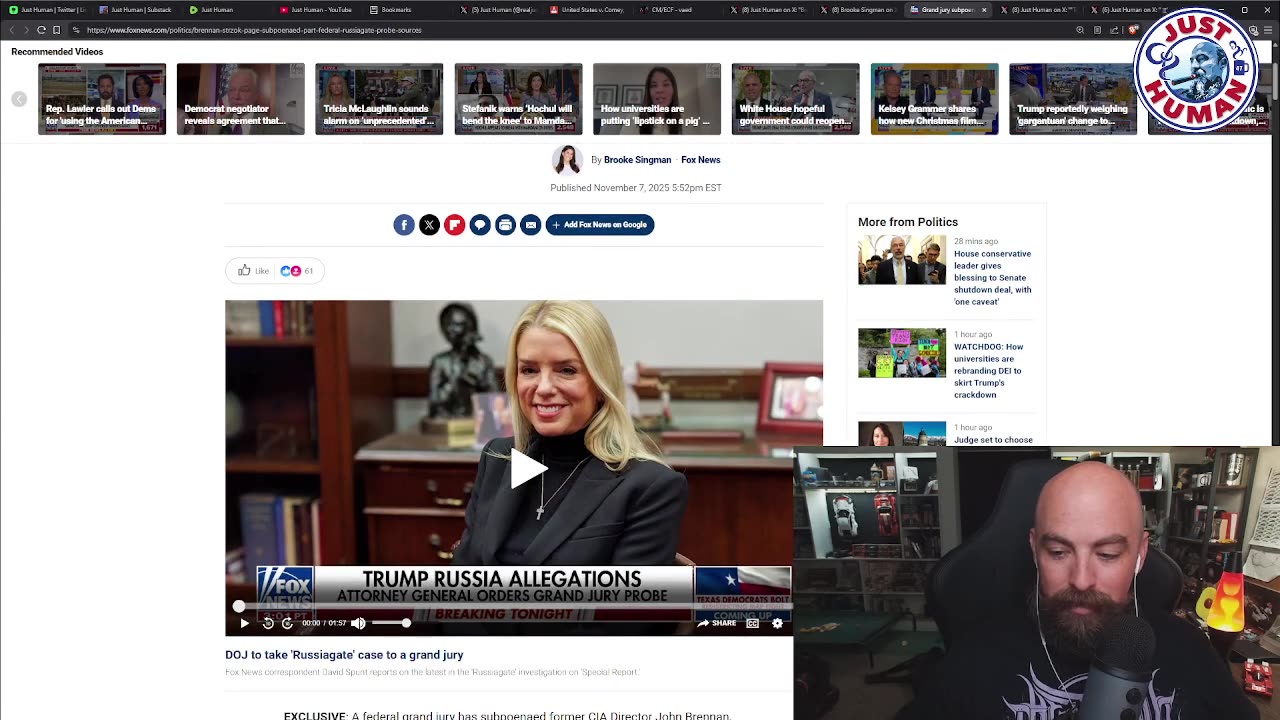Image resolution: width=1280 pixels, height=720 pixels.
Task: Print the article using printer icon
Action: [x=505, y=225]
